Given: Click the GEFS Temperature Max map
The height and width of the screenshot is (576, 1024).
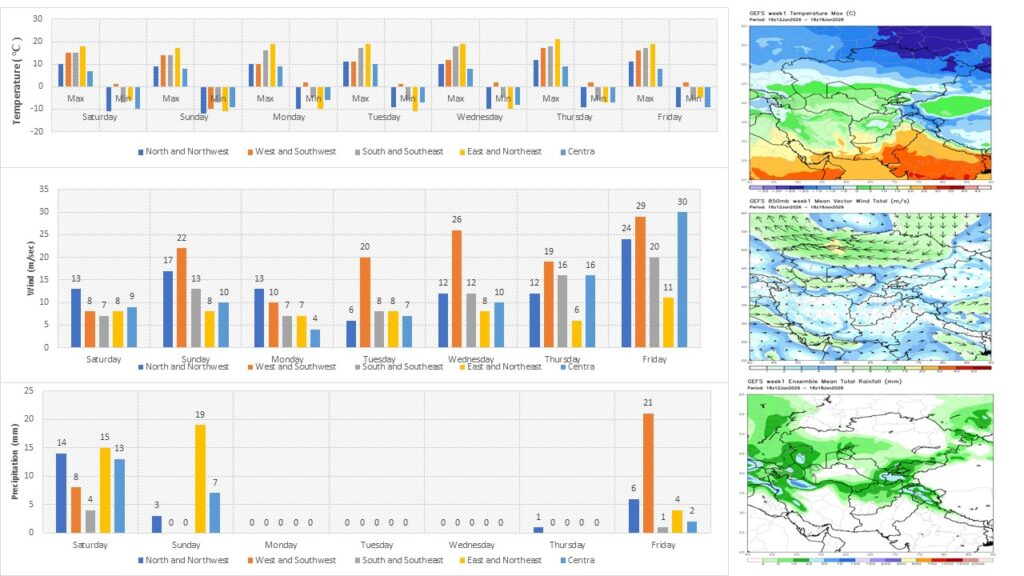Looking at the screenshot, I should tap(869, 103).
